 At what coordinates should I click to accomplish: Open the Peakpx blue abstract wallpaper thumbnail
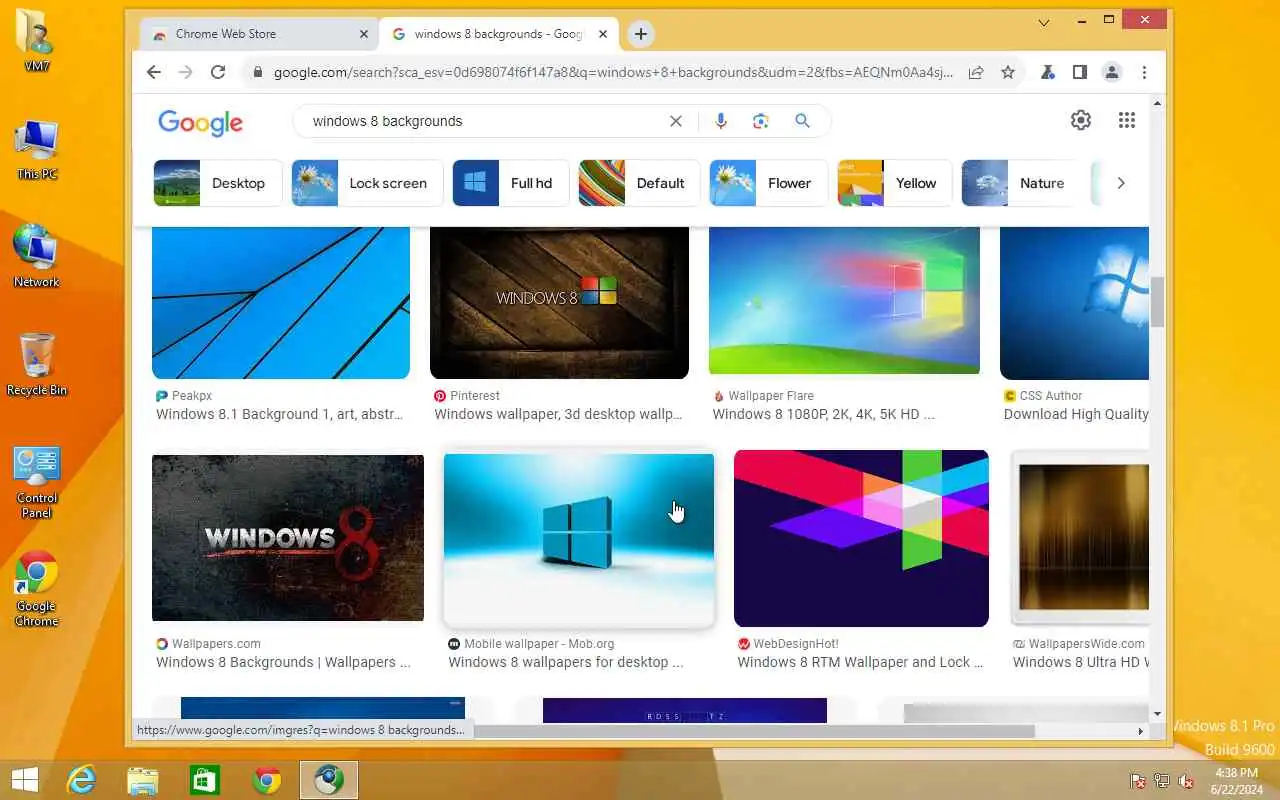point(281,303)
